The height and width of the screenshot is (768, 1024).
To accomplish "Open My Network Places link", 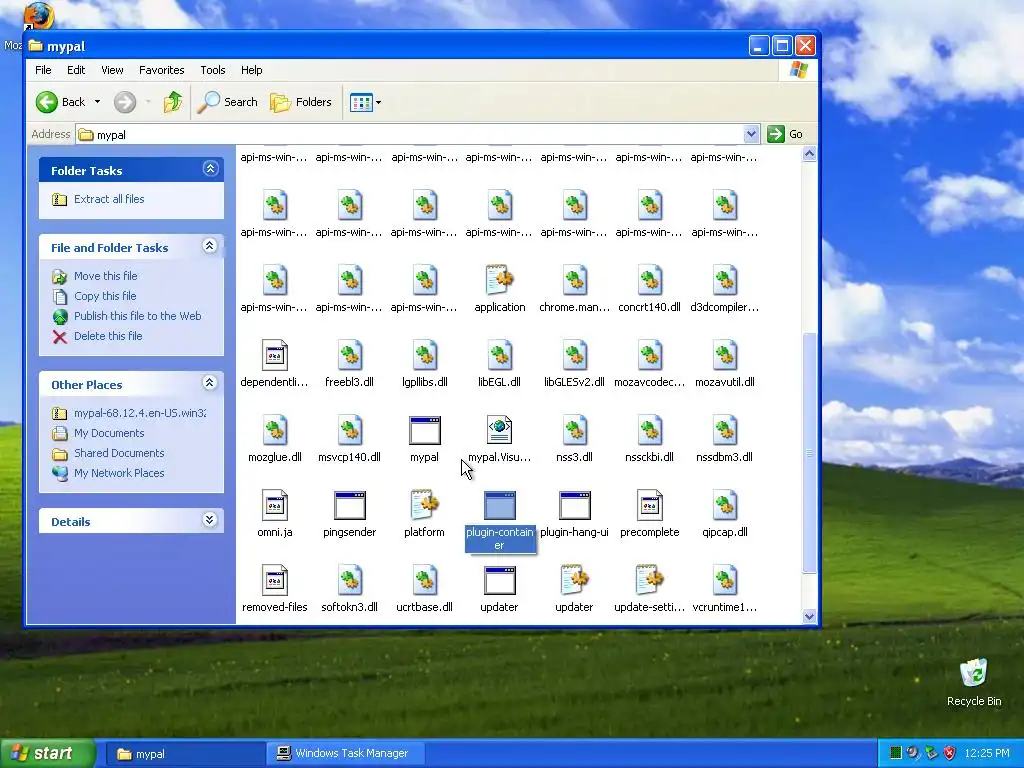I will point(119,473).
